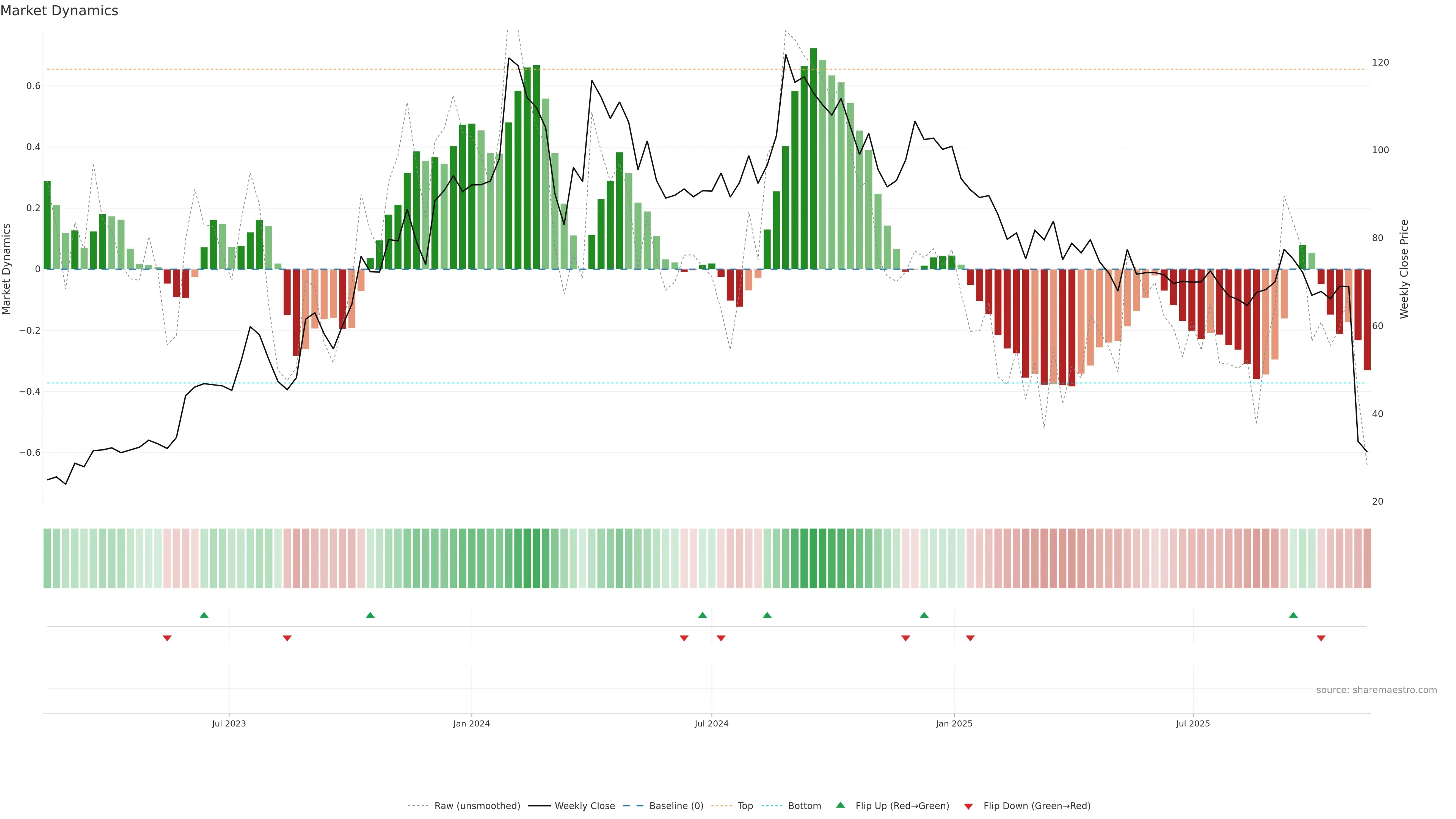Image resolution: width=1456 pixels, height=819 pixels.
Task: Click the Flip Up green triangle legend icon
Action: pyautogui.click(x=841, y=805)
